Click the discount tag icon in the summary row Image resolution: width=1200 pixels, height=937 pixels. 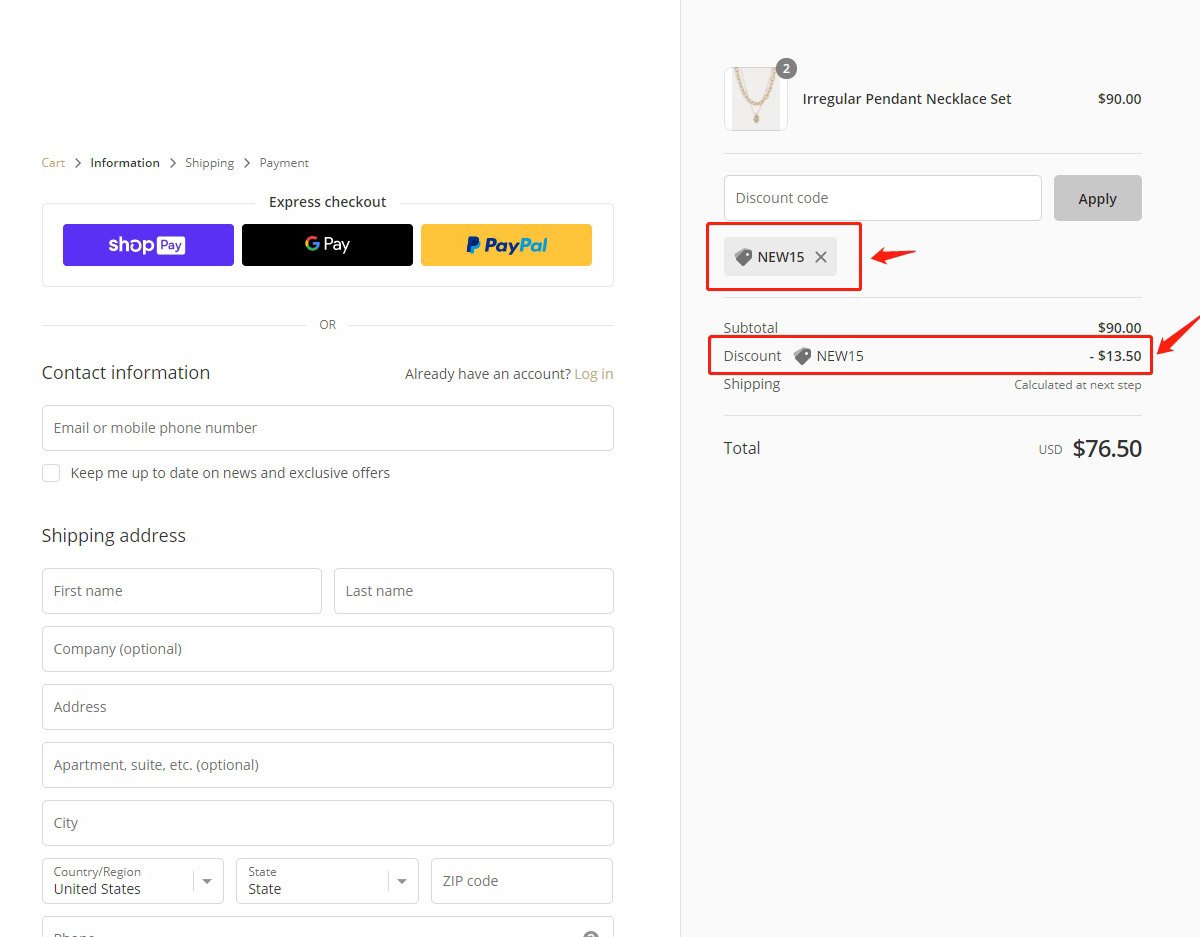tap(802, 356)
